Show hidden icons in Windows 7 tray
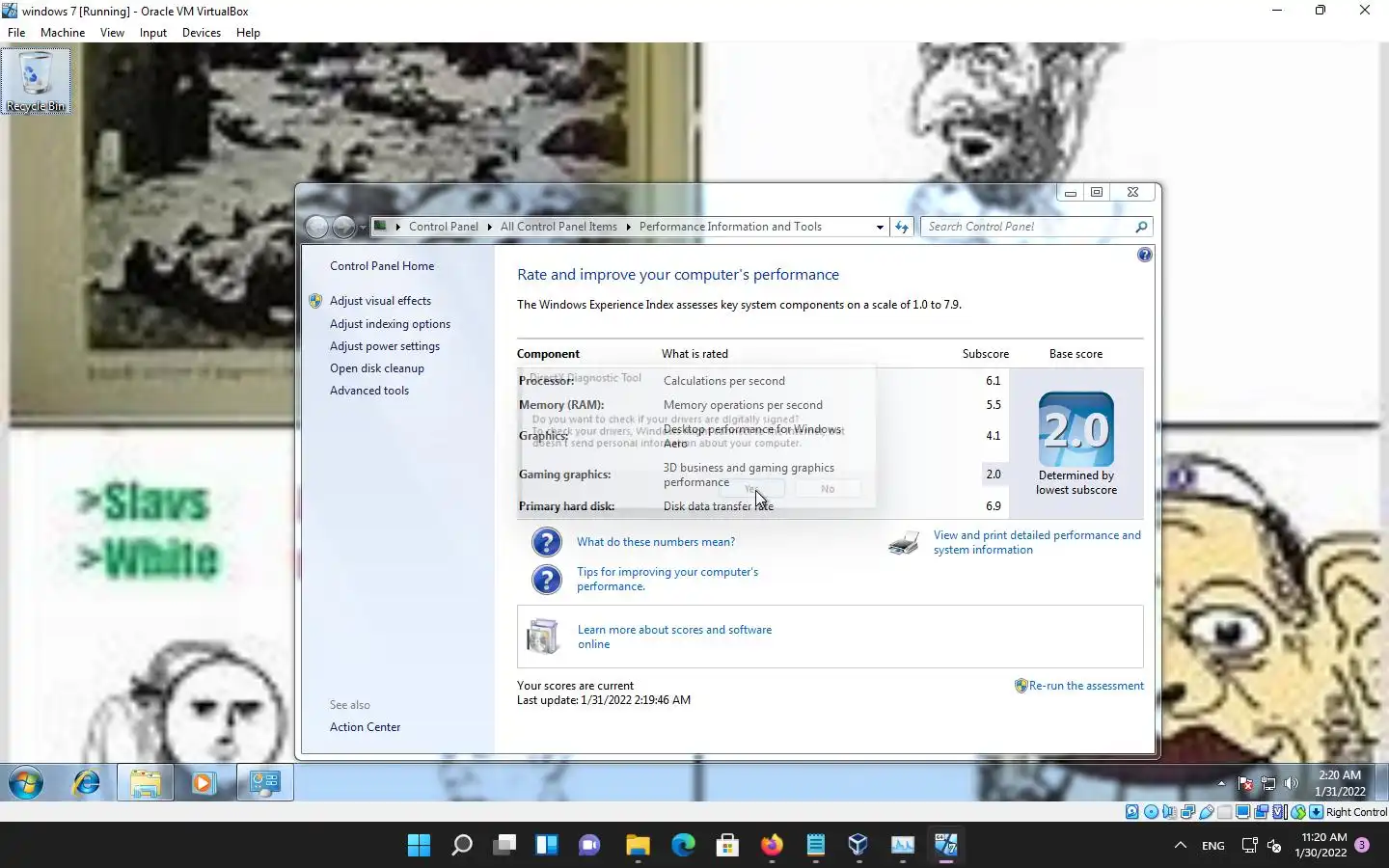 tap(1221, 783)
